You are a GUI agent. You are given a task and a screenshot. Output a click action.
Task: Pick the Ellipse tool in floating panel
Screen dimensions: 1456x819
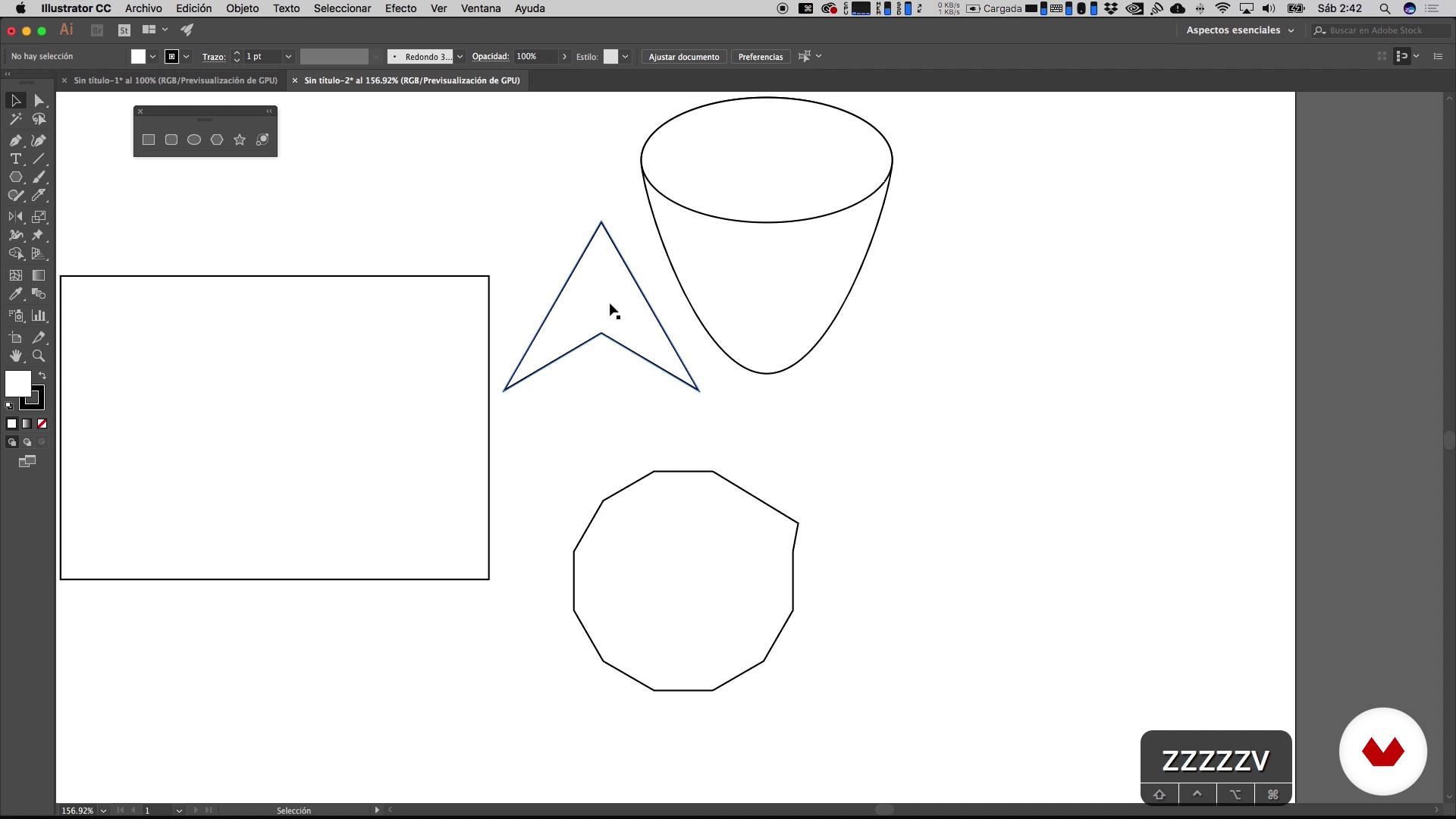click(194, 140)
